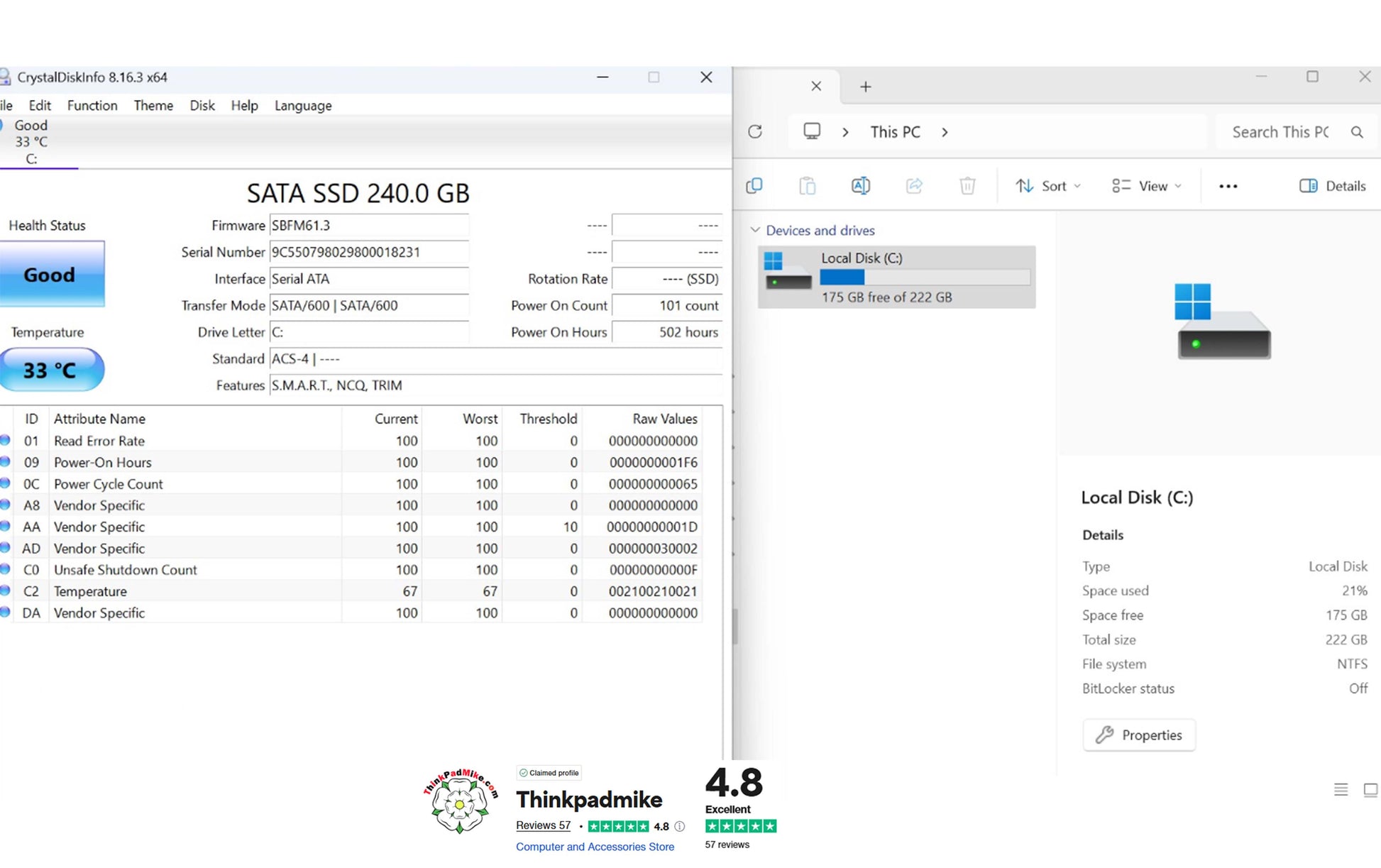
Task: Open the Sort dropdown
Action: coord(1048,186)
